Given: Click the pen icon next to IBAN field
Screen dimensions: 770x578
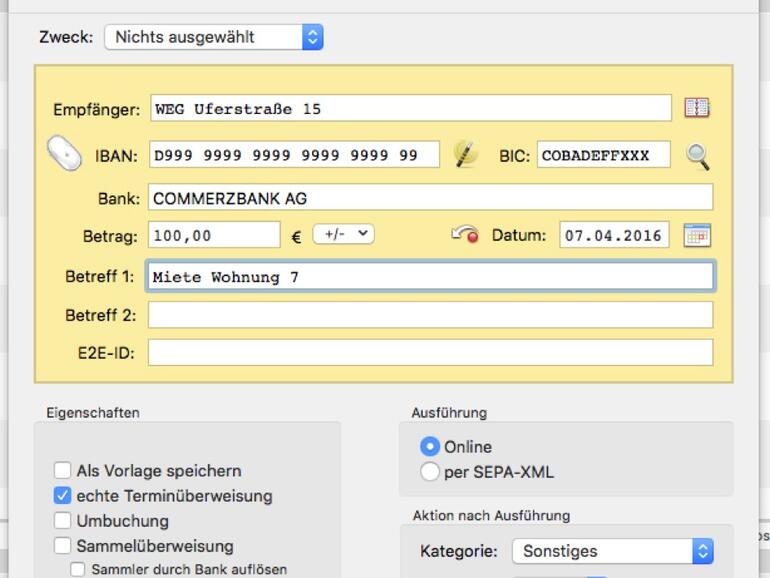Looking at the screenshot, I should pyautogui.click(x=465, y=154).
